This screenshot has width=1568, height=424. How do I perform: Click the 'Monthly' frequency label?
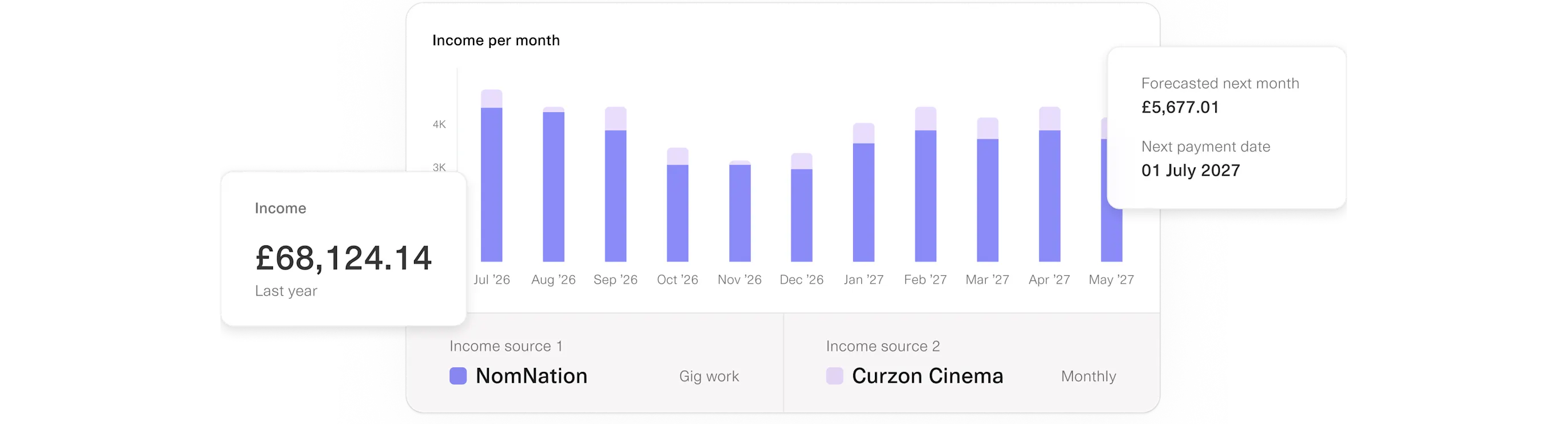coord(1088,376)
